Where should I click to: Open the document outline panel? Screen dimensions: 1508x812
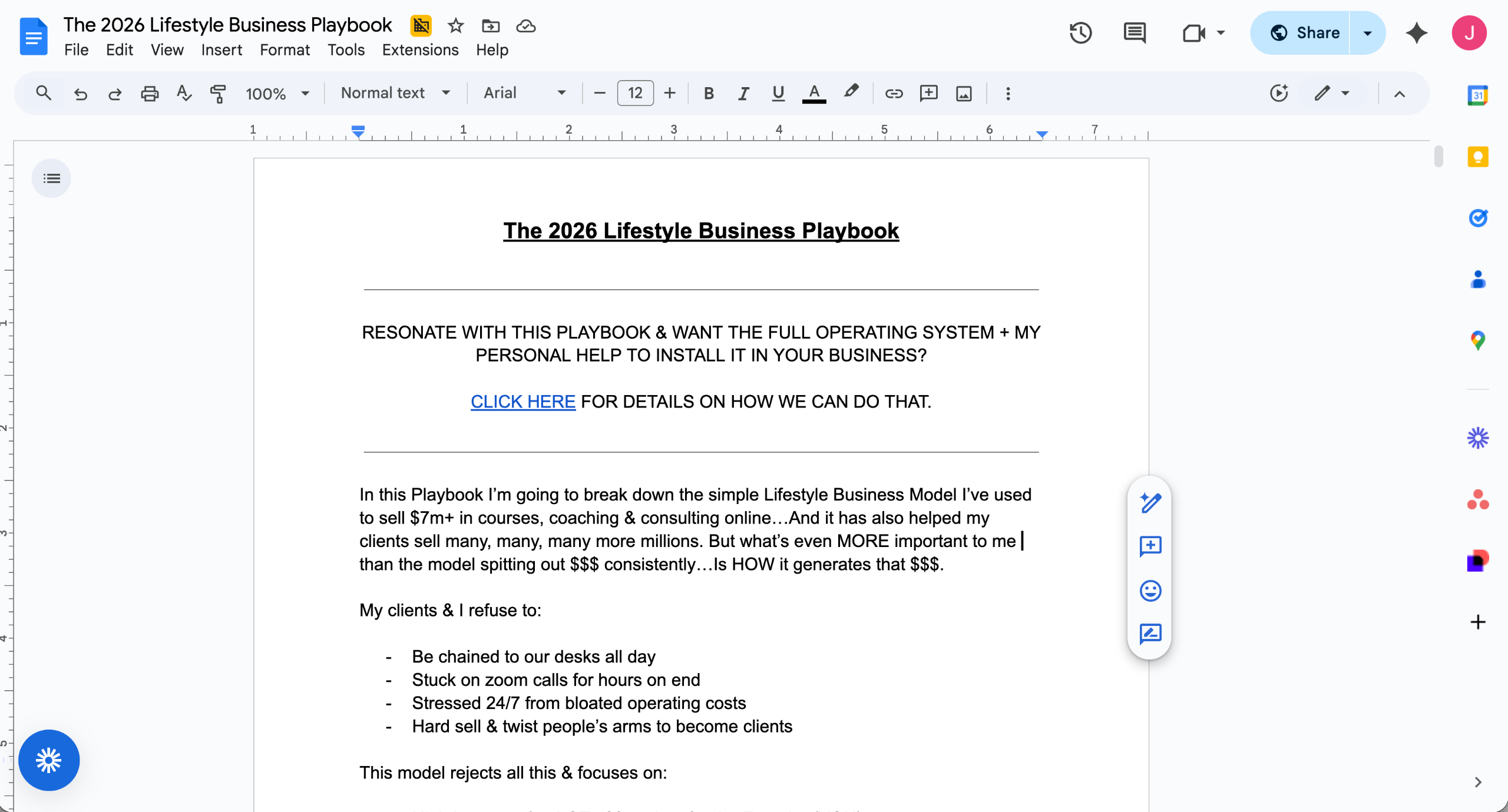(x=51, y=178)
